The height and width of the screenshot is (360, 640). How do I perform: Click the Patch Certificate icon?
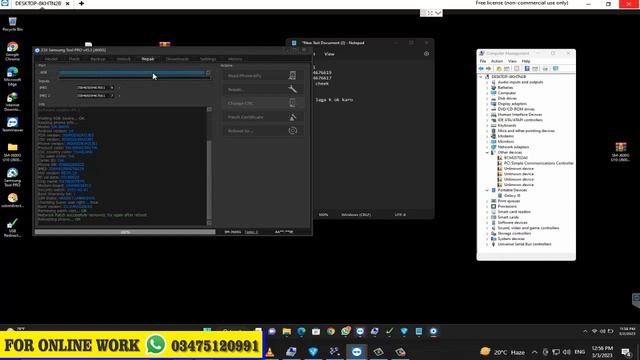click(x=292, y=117)
